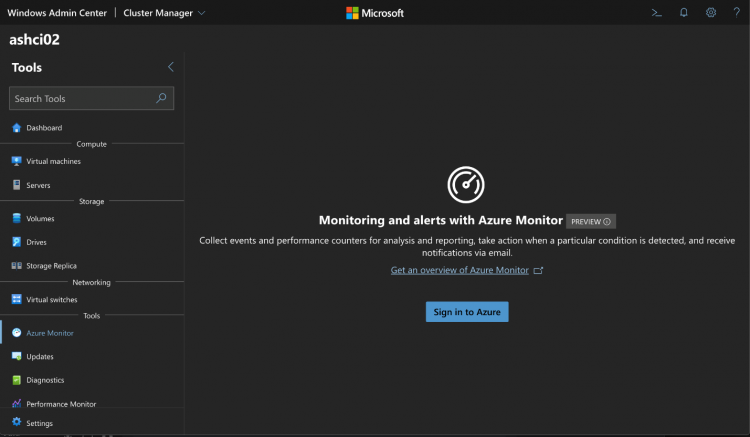
Task: Open the Cluster Manager dropdown
Action: (x=164, y=13)
